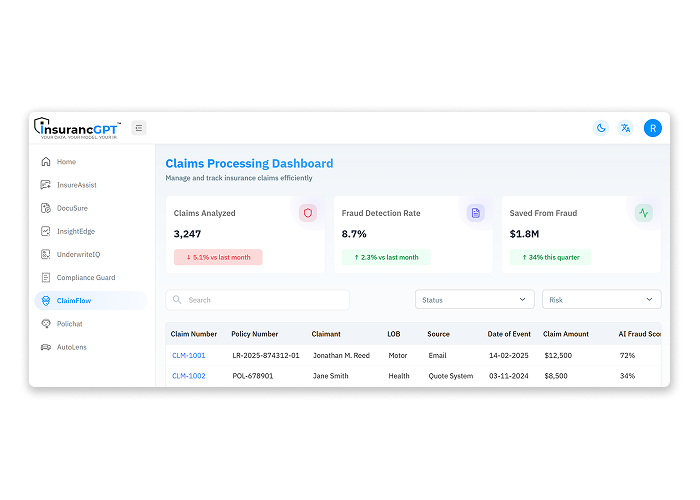Open claim CLM-1001 link
The height and width of the screenshot is (500, 700).
coord(188,355)
